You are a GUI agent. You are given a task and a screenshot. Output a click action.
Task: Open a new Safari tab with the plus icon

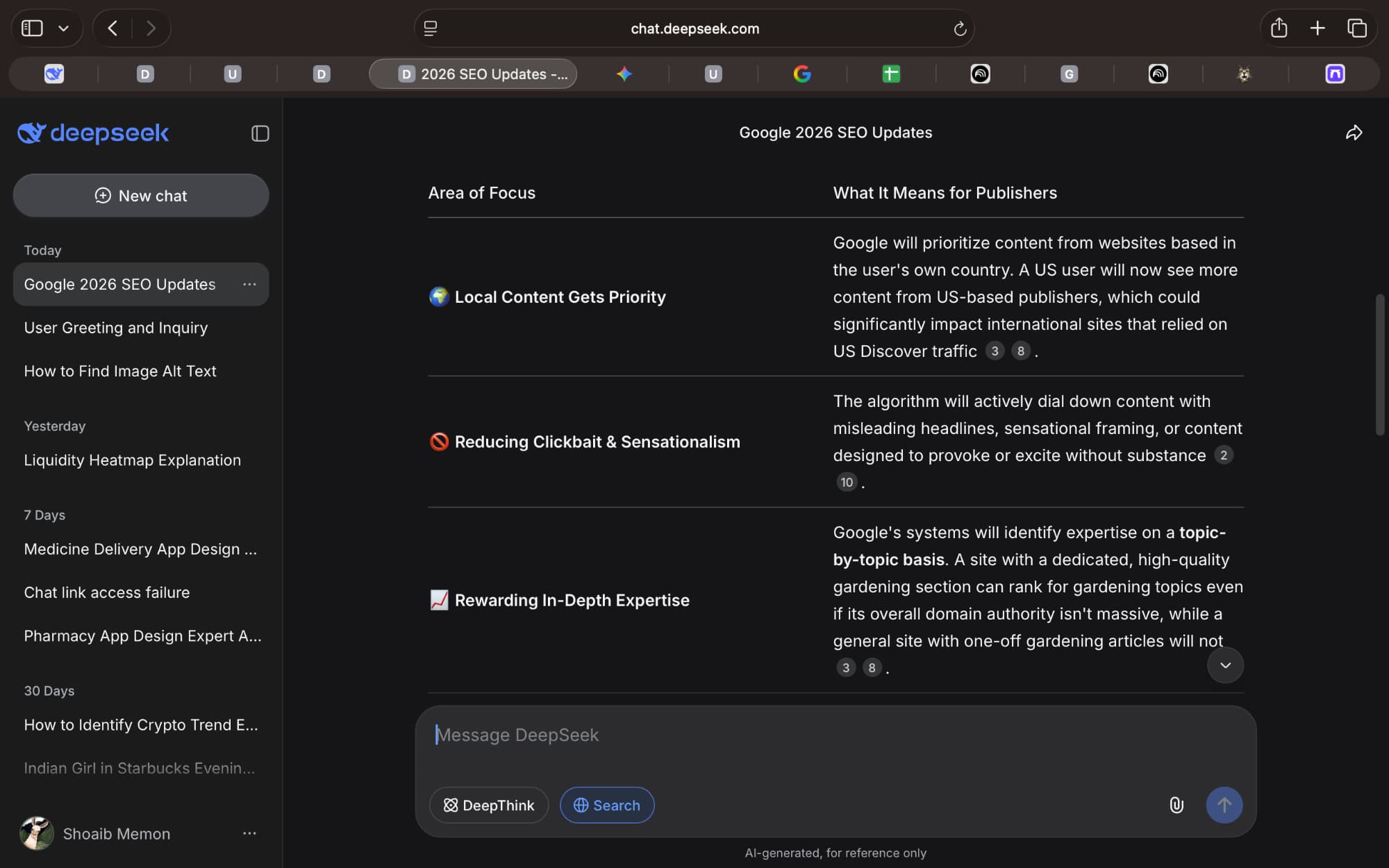pos(1317,28)
